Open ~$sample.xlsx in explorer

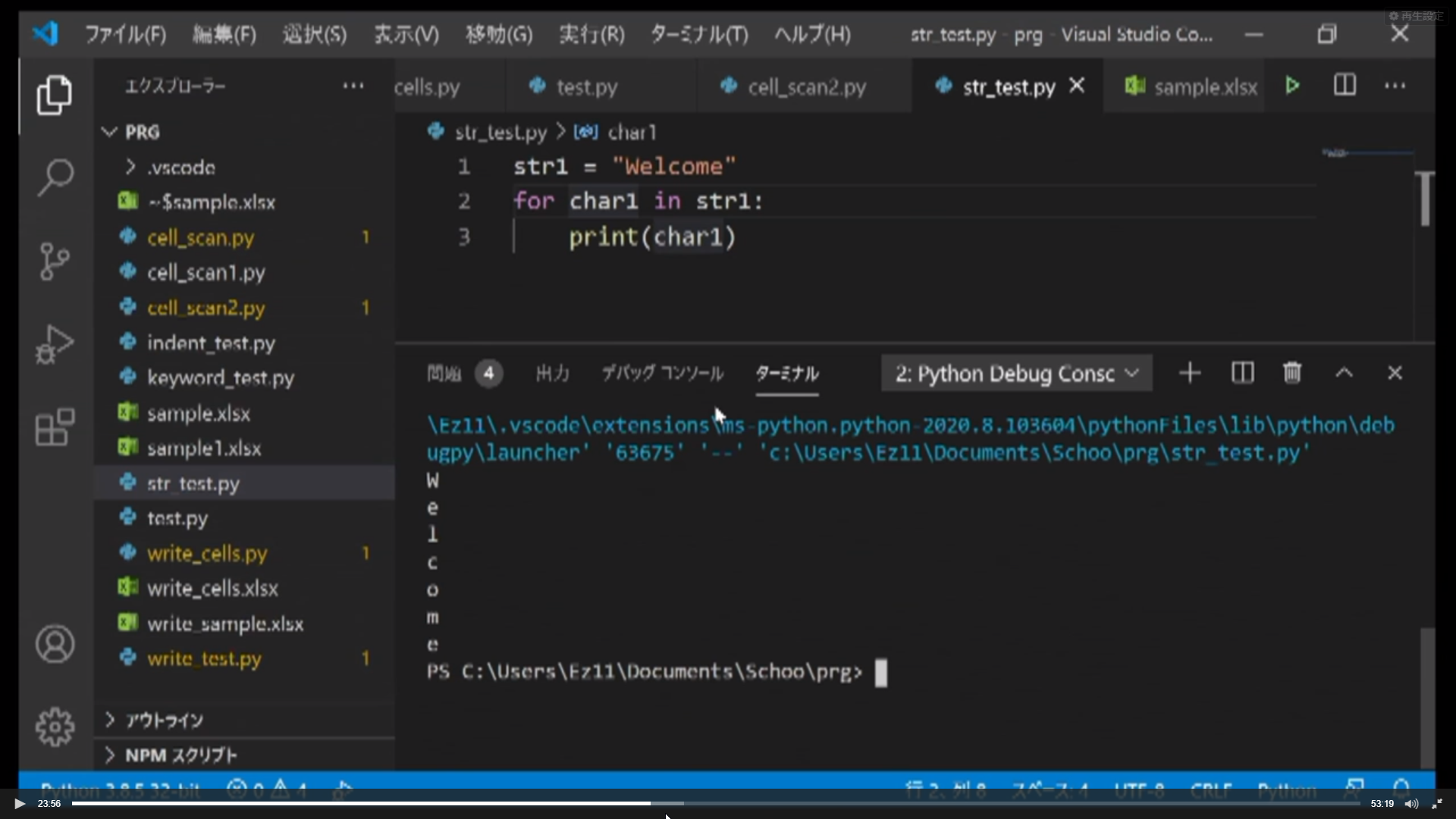coord(244,202)
